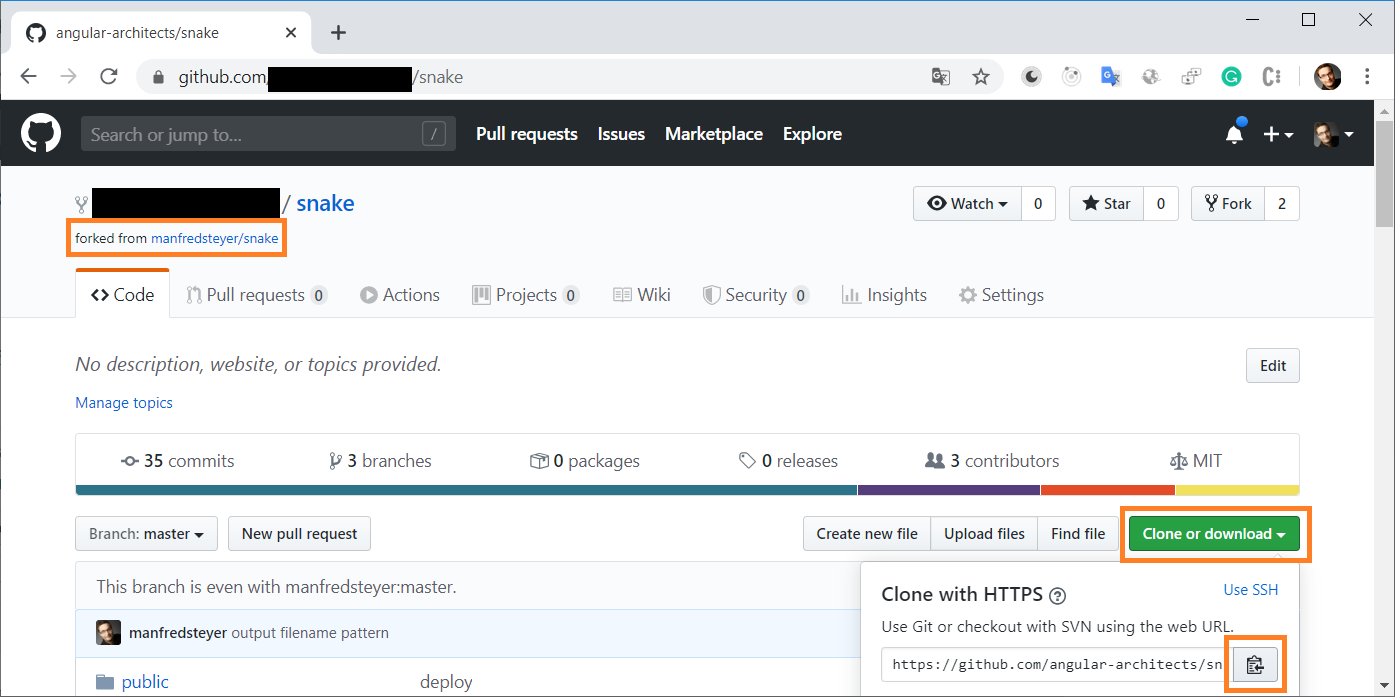
Task: Click the language breakdown color bar
Action: pos(688,490)
